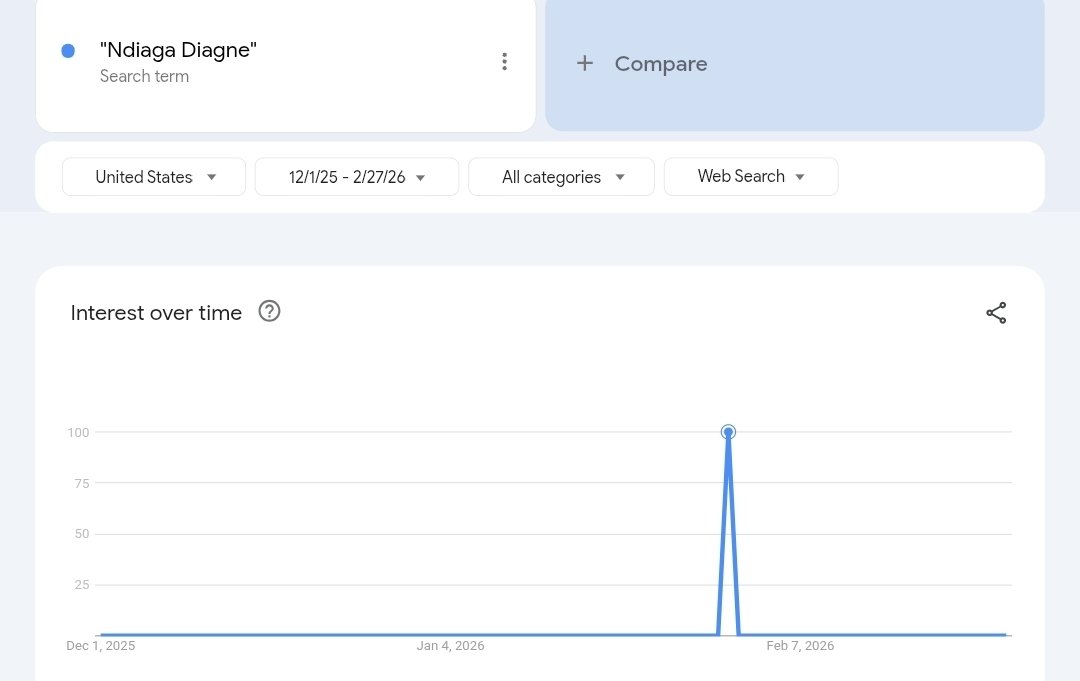The image size is (1080, 681).
Task: Click the "100" y-axis label
Action: click(x=79, y=432)
